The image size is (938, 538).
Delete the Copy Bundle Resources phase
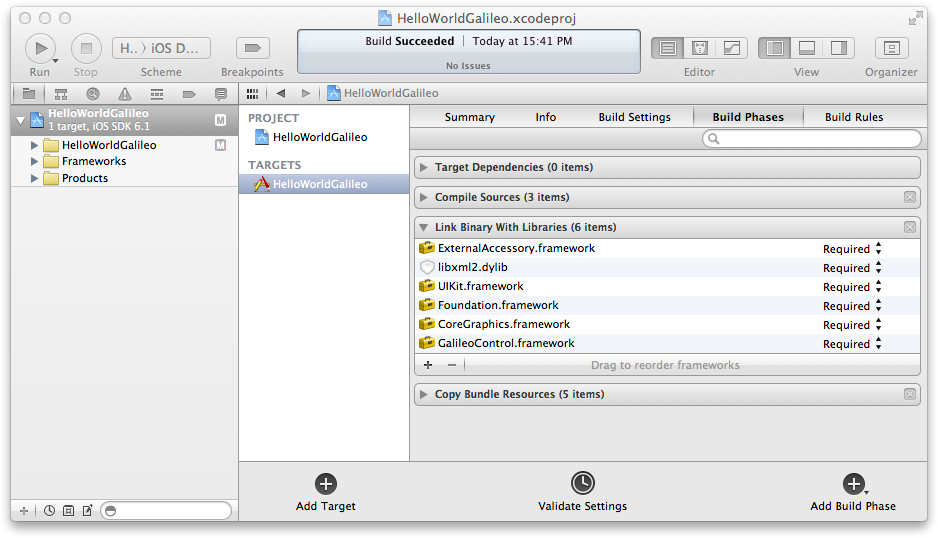click(x=910, y=394)
